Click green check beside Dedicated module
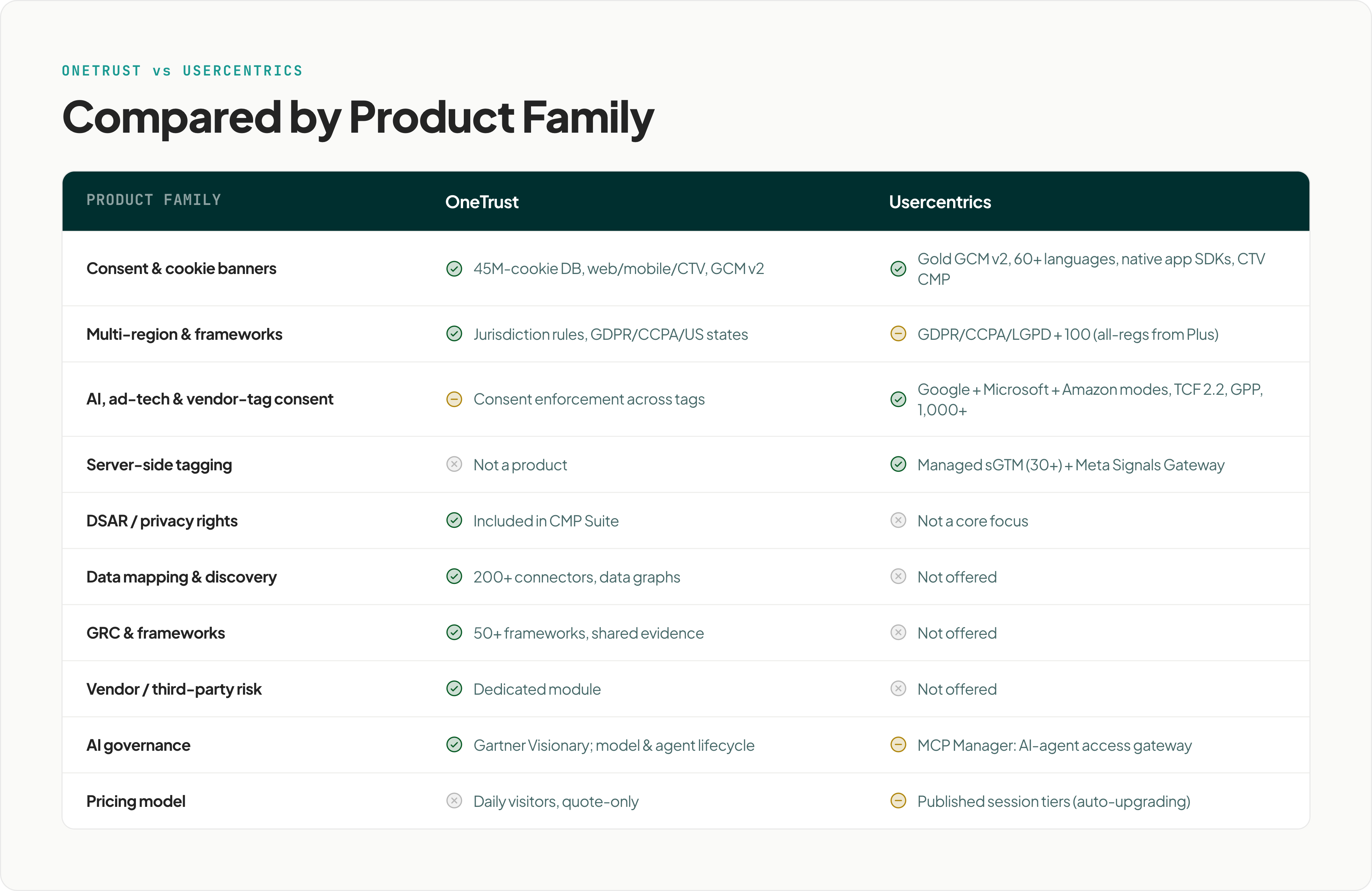The width and height of the screenshot is (1372, 891). point(454,689)
